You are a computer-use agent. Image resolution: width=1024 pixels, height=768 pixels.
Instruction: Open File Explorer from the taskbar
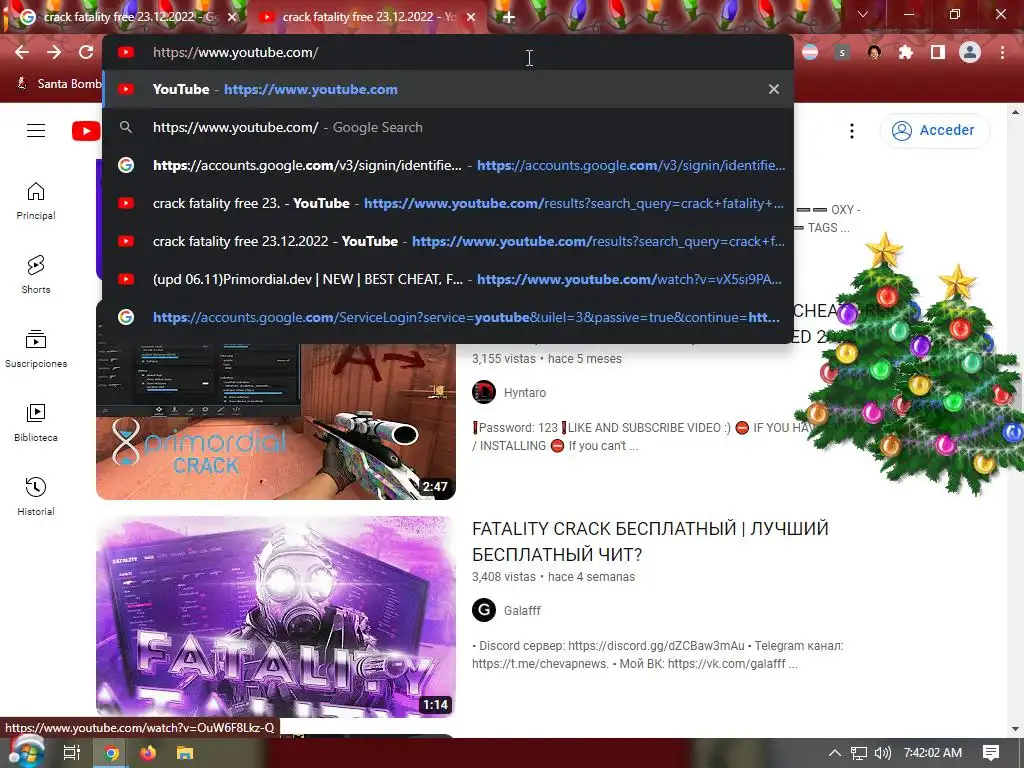185,753
